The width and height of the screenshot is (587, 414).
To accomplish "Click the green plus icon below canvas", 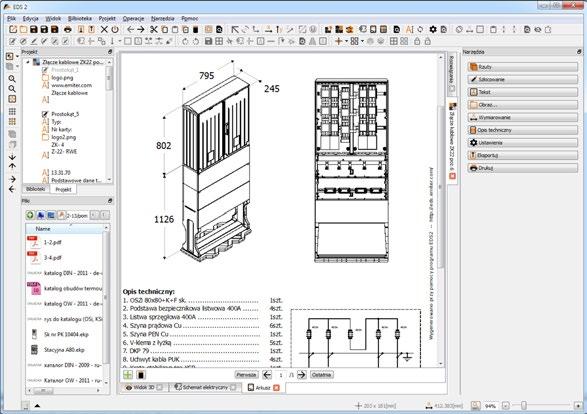I will (128, 375).
